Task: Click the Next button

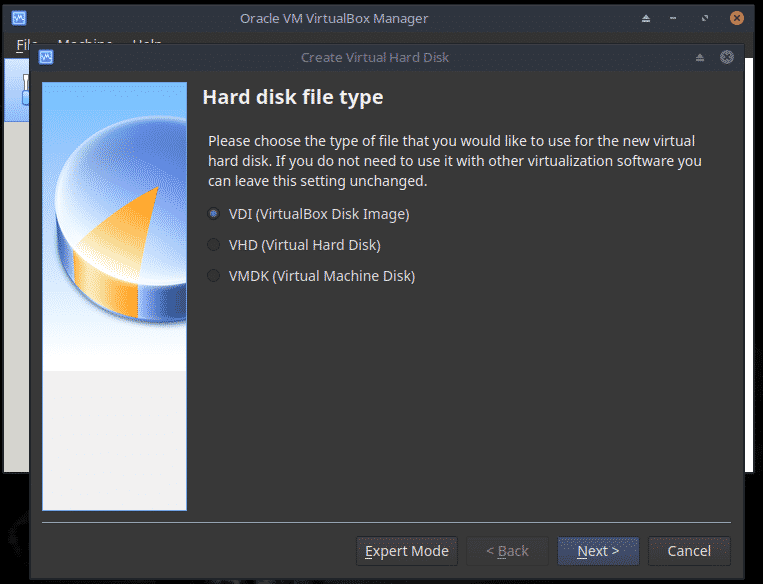Action: (598, 551)
